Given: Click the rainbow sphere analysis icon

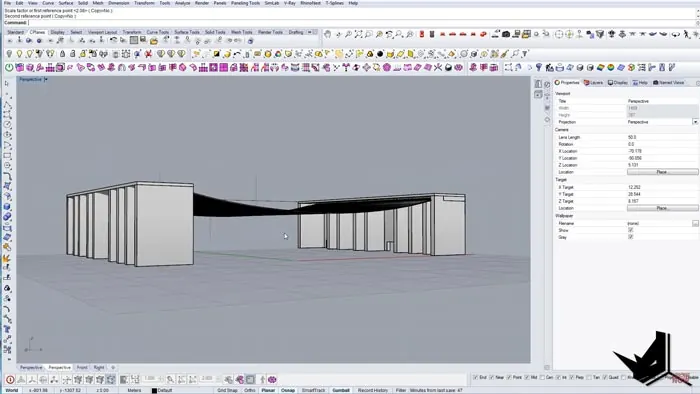Looking at the screenshot, I should click(611, 67).
